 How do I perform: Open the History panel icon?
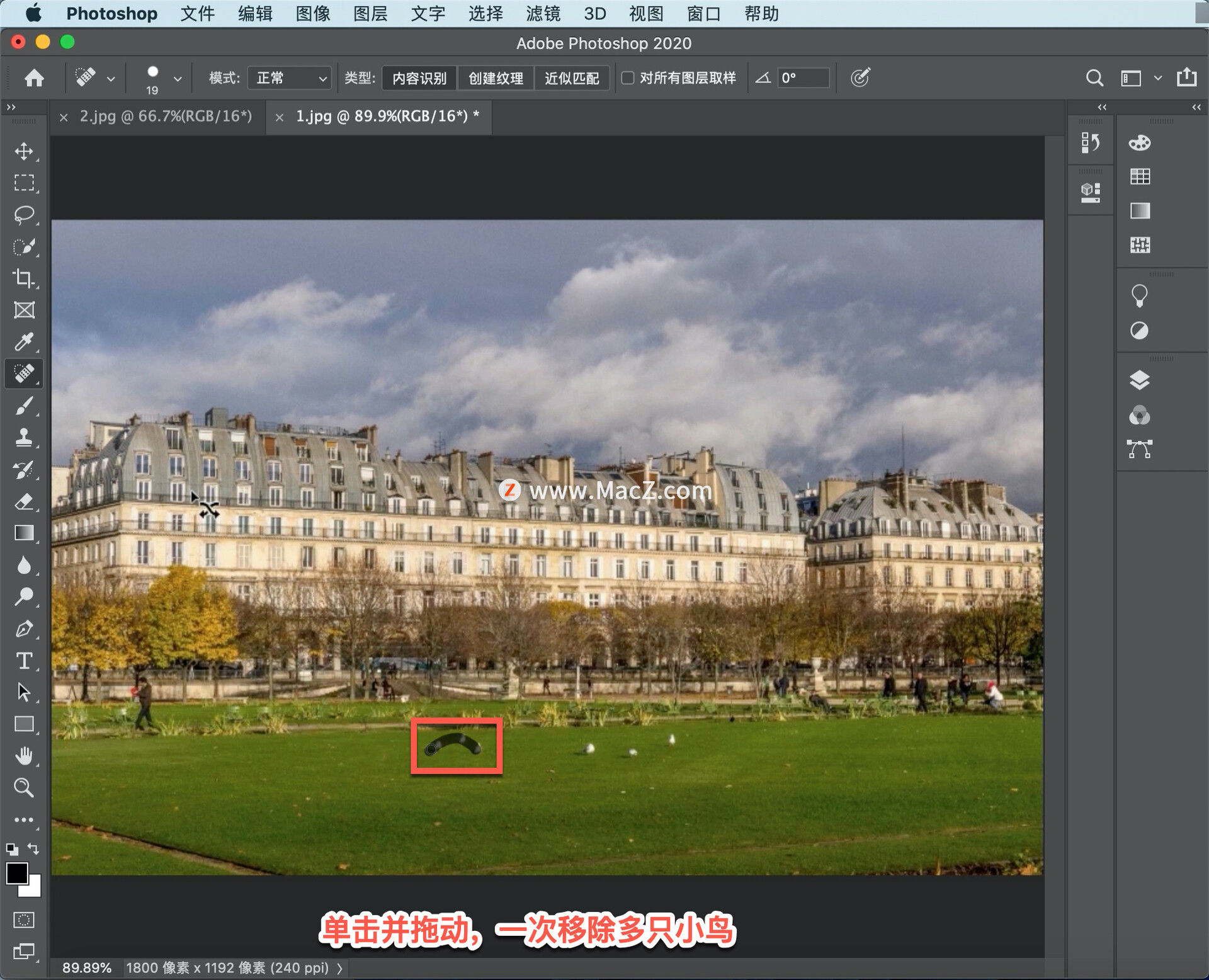coord(1090,143)
